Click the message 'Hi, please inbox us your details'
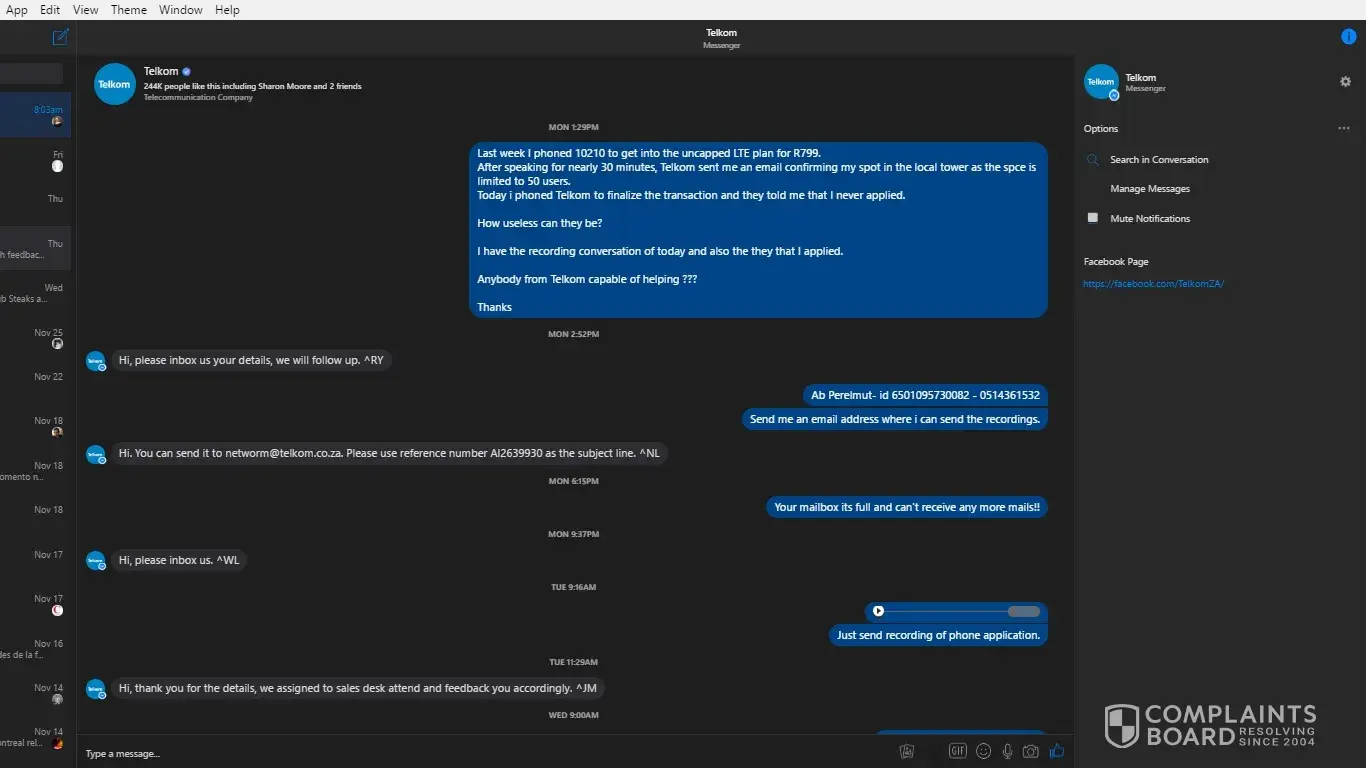The height and width of the screenshot is (768, 1366). pyautogui.click(x=251, y=360)
